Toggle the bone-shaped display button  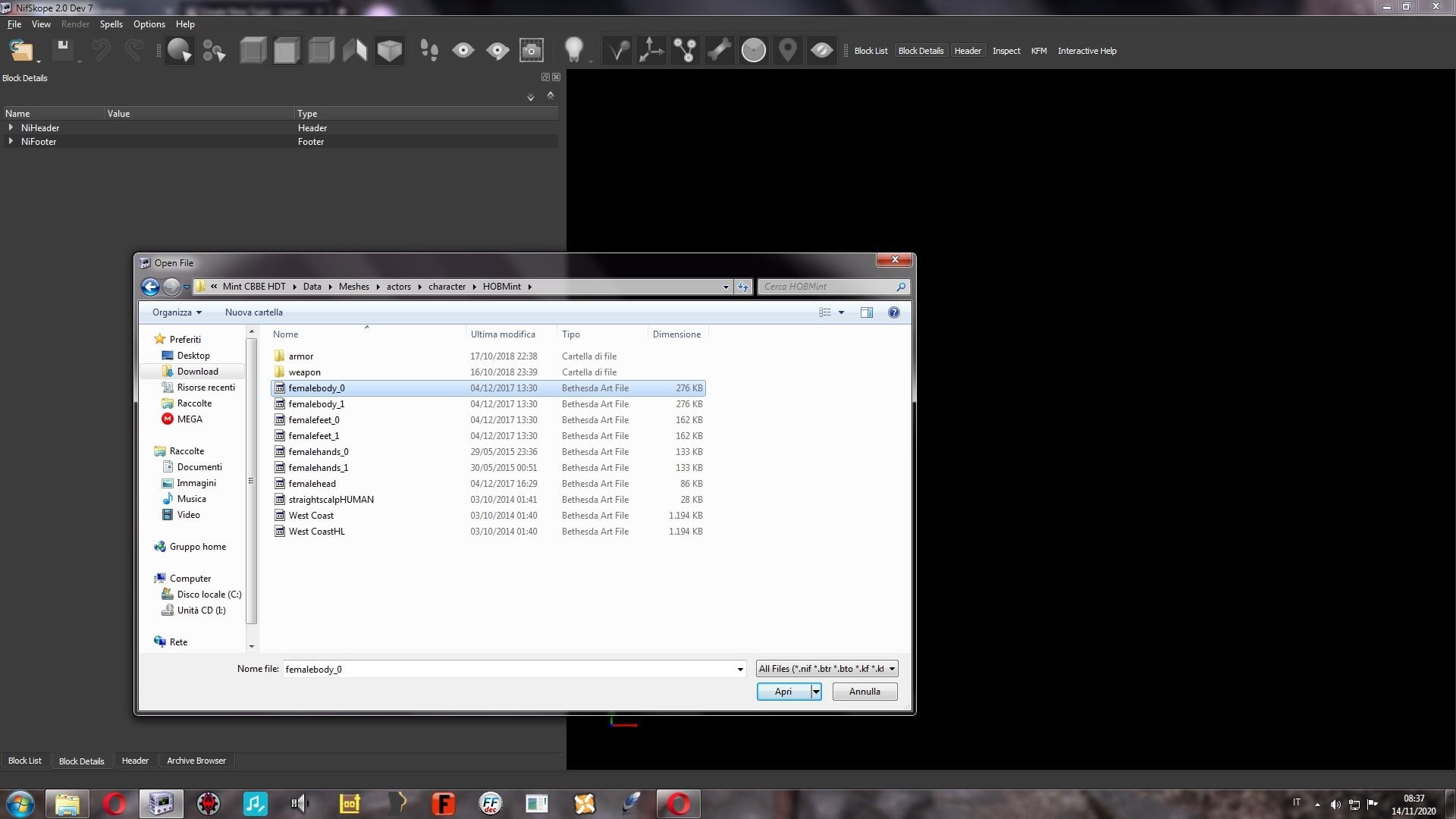point(720,51)
